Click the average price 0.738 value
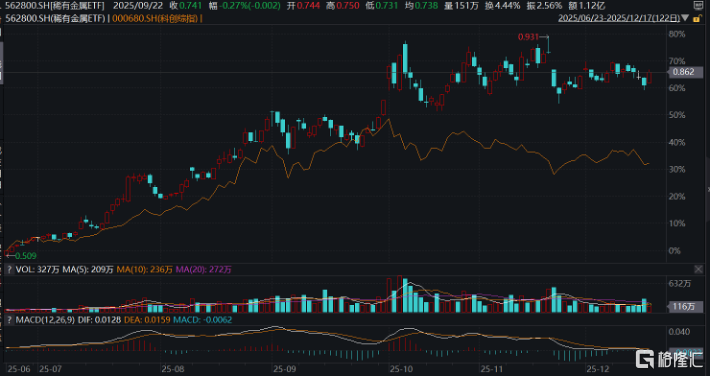This screenshot has width=710, height=376. (427, 6)
